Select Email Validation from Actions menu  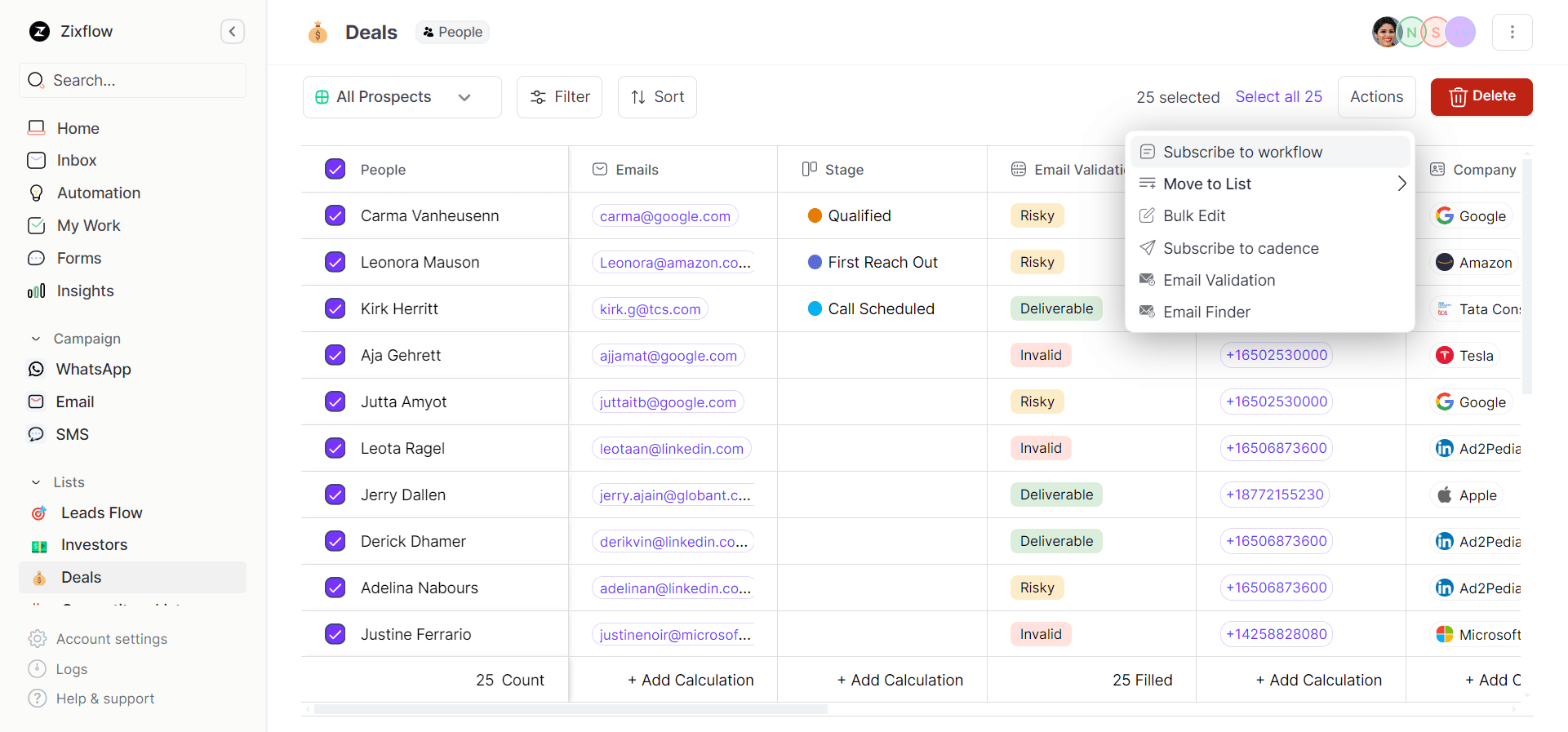[x=1218, y=281]
